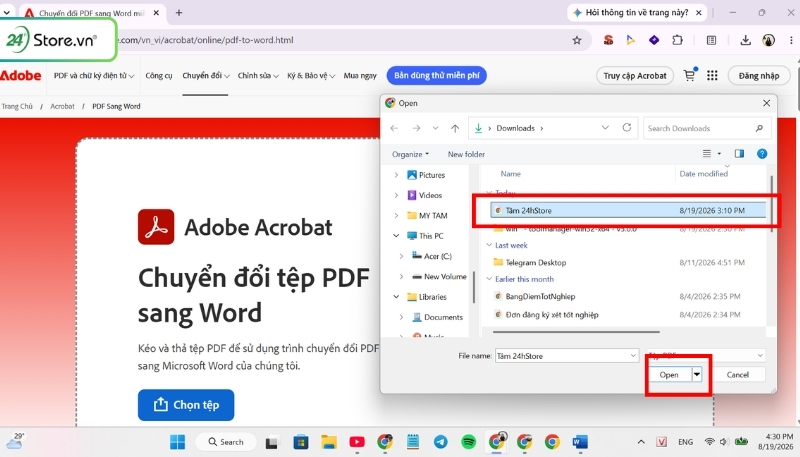Viewport: 800px width, 457px height.
Task: Expand the Videos tree node
Action: [396, 195]
